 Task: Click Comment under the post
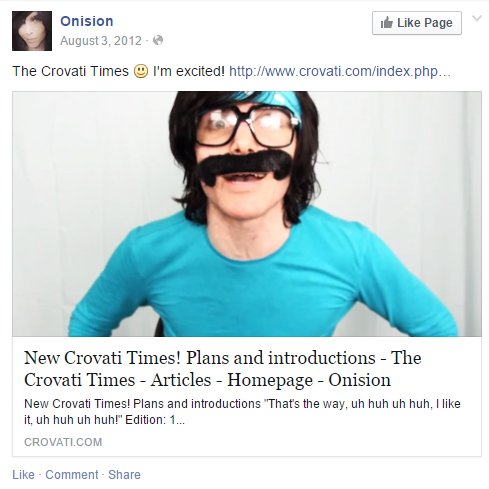tap(72, 475)
